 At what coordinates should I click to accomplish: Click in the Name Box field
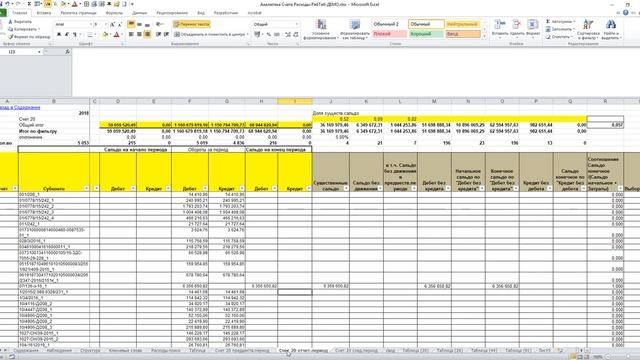coord(19,52)
